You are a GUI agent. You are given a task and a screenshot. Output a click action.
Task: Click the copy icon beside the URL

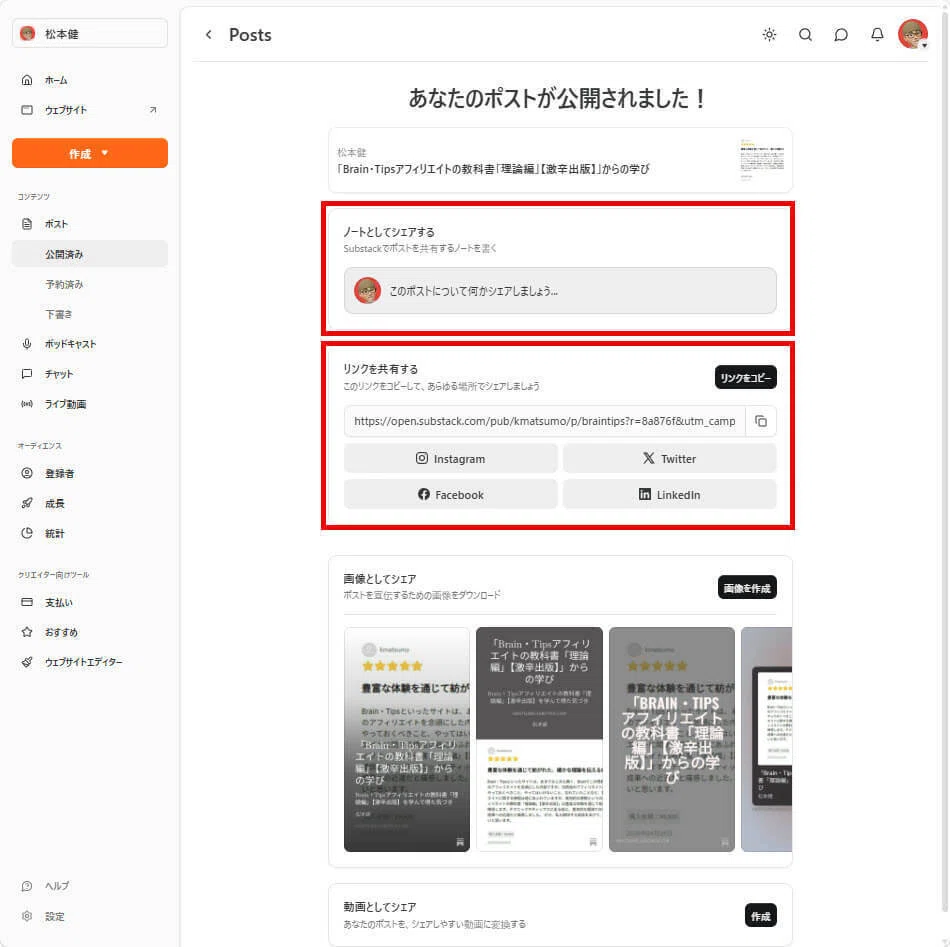pos(761,421)
